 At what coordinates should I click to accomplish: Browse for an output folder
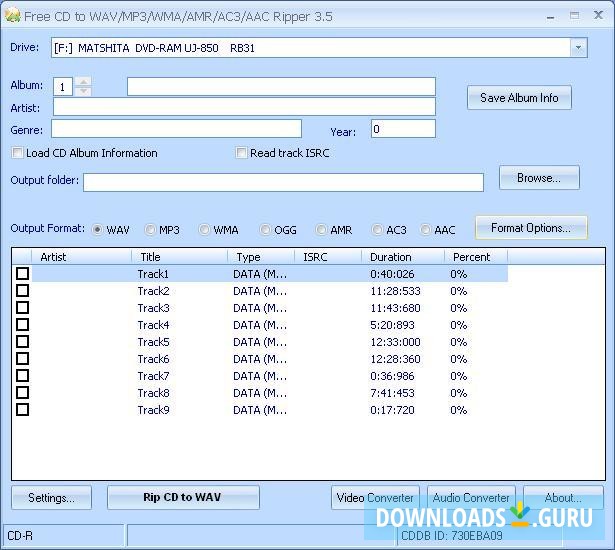[x=539, y=178]
